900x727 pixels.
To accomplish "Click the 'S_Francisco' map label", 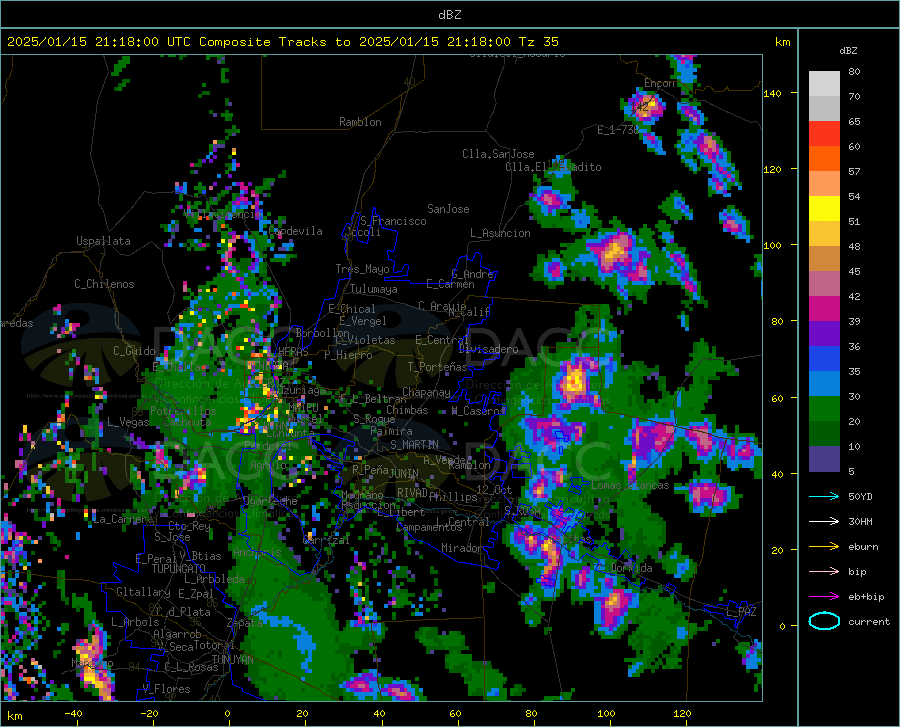I will coord(393,221).
